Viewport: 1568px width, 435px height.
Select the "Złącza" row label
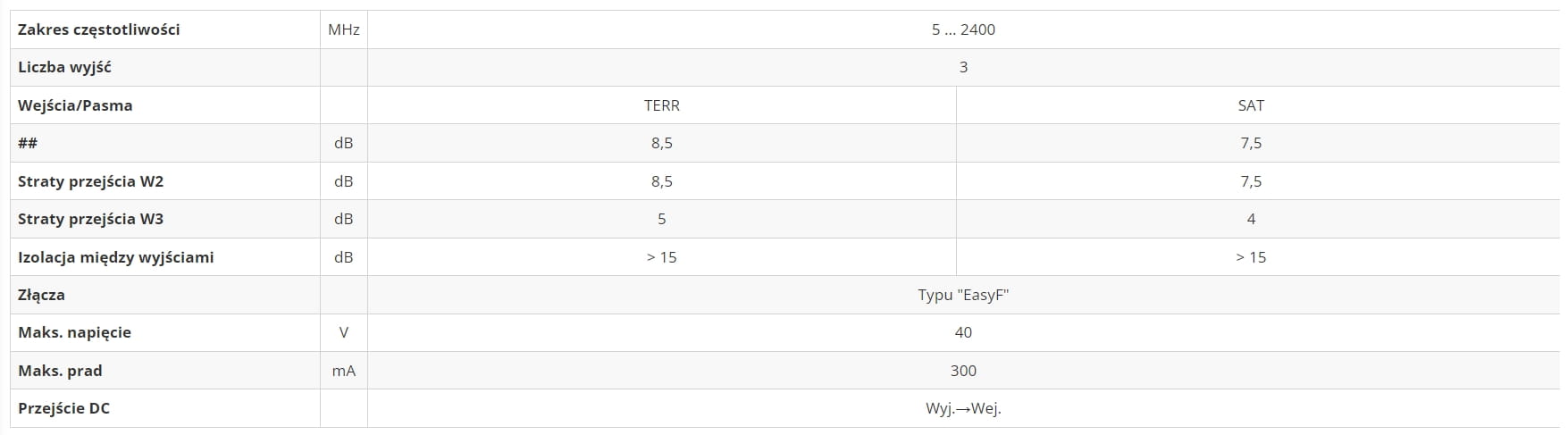click(x=41, y=295)
